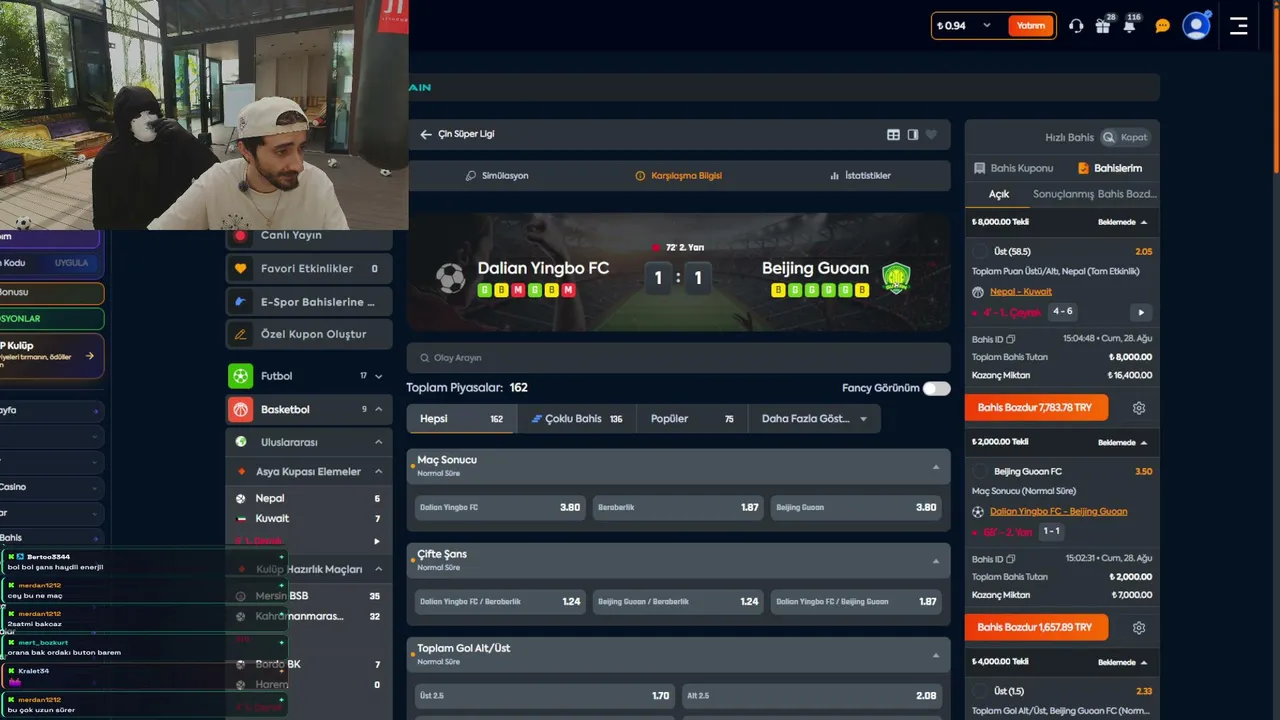Switch to the İstatistikler tab

coord(860,176)
